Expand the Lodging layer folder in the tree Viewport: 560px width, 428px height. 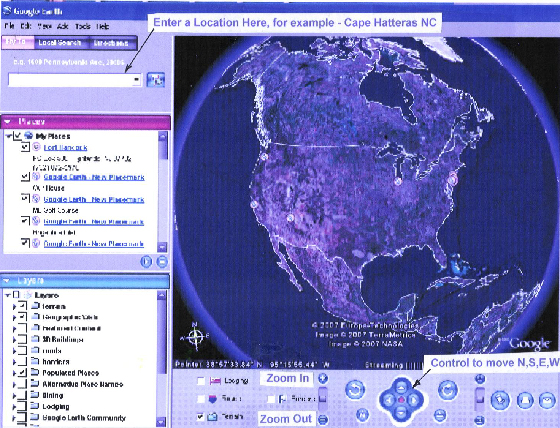click(x=14, y=407)
